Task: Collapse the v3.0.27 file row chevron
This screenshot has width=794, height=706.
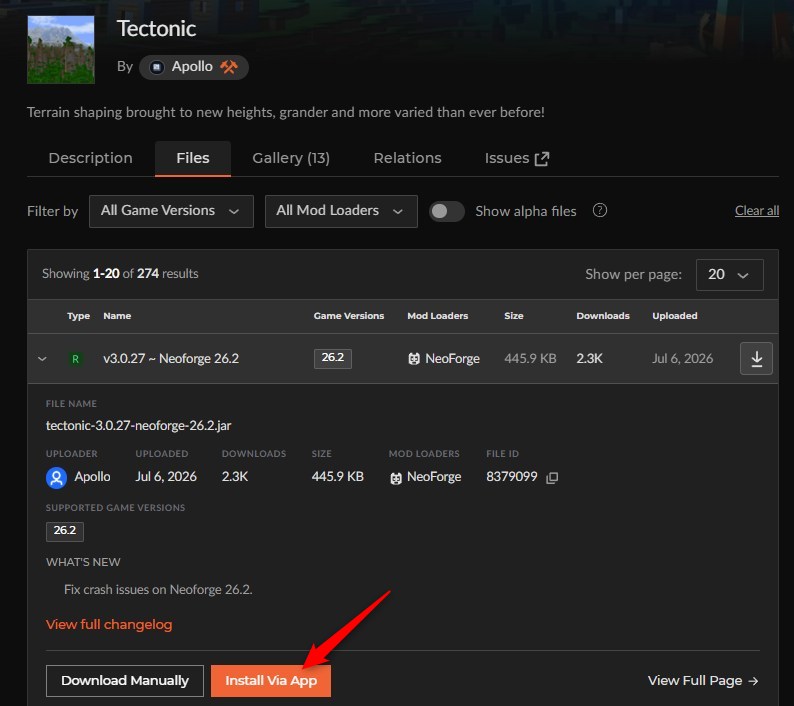Action: [43, 359]
